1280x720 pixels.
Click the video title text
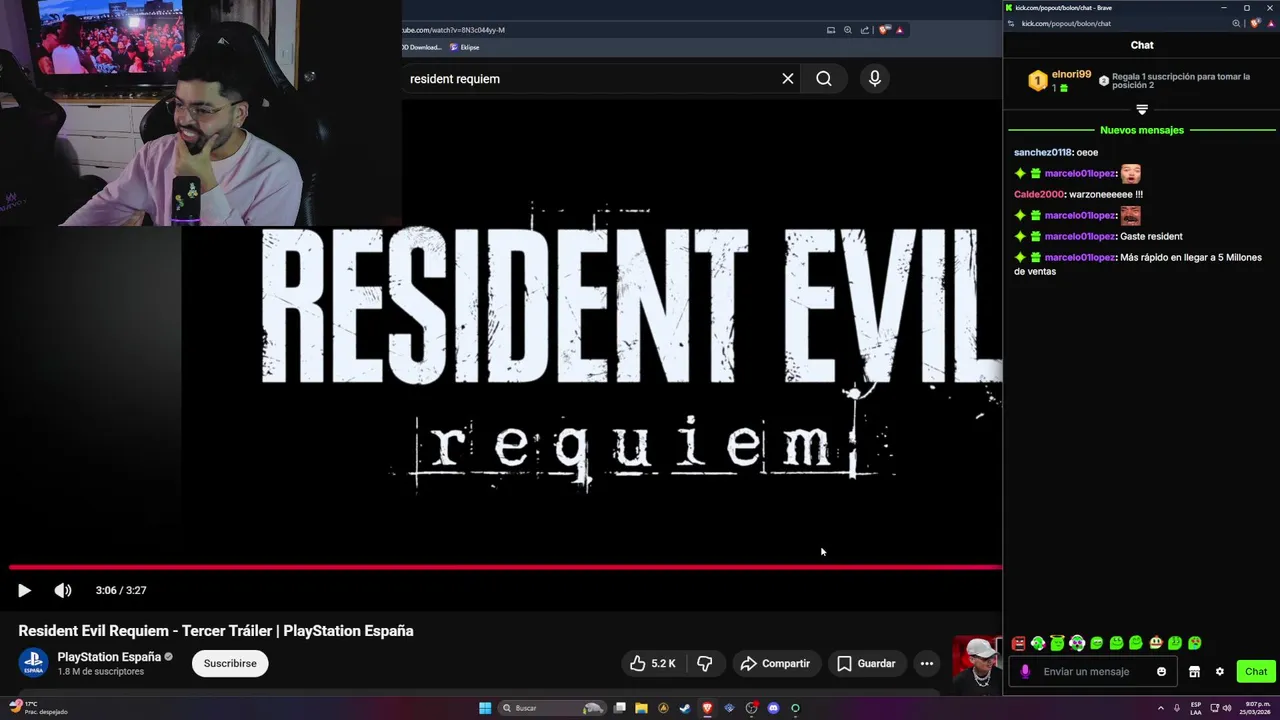click(216, 631)
